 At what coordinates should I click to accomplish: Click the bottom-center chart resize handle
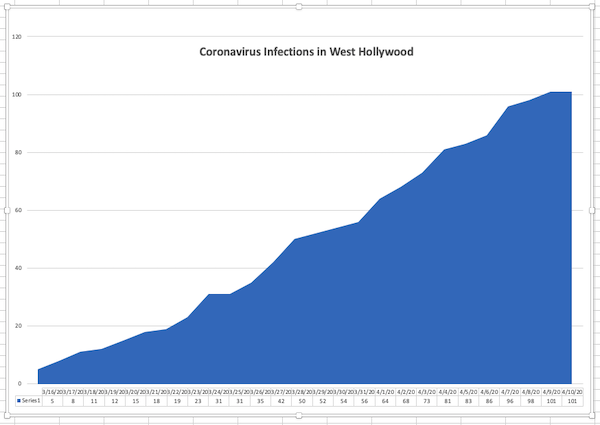coord(299,415)
